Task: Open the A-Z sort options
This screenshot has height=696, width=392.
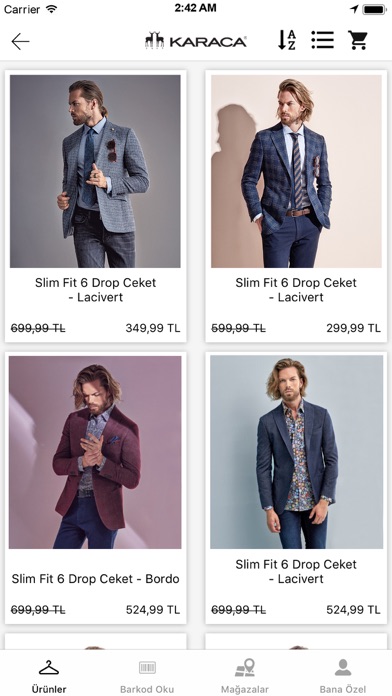Action: 287,40
